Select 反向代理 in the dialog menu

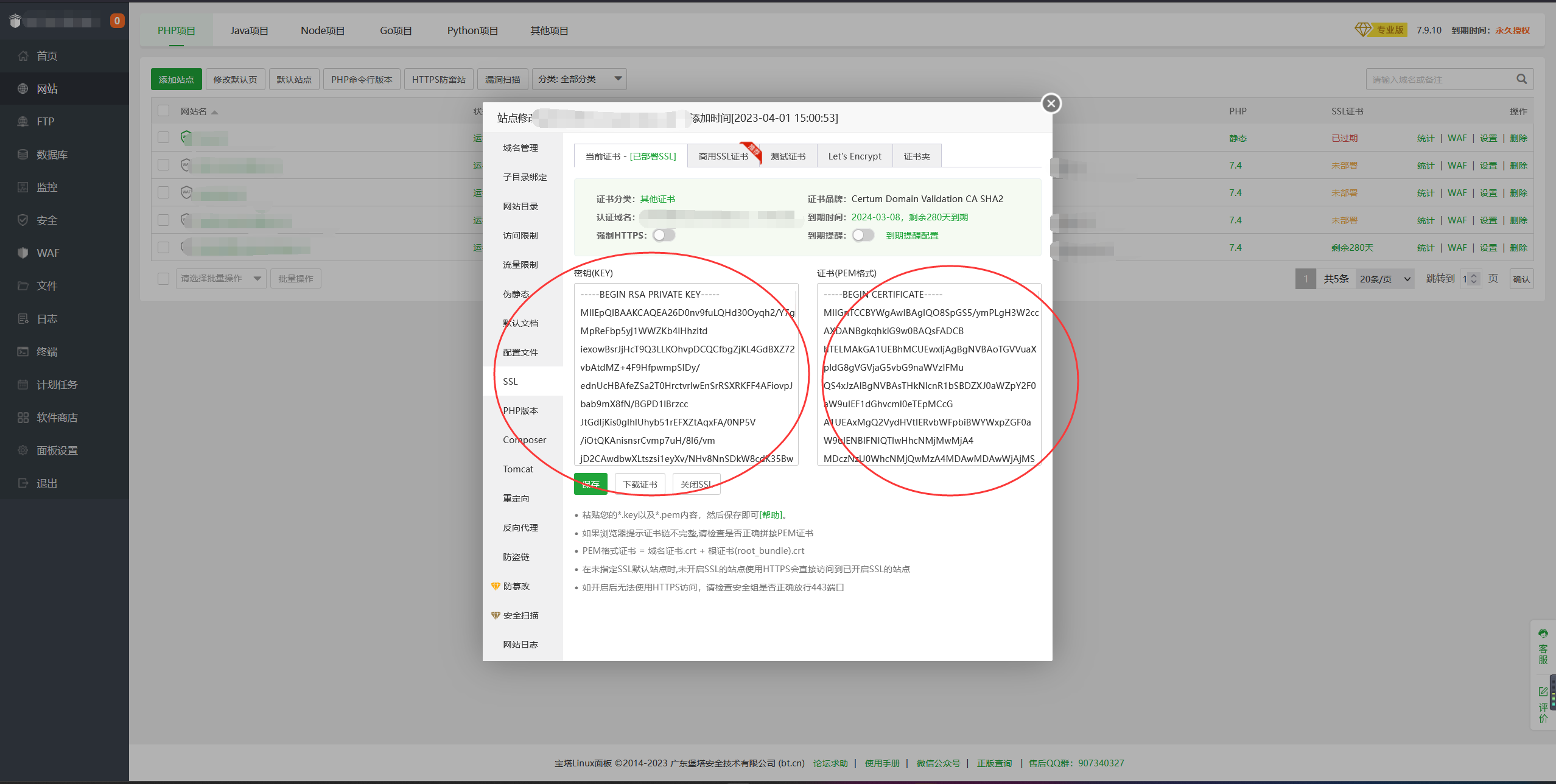[x=520, y=528]
